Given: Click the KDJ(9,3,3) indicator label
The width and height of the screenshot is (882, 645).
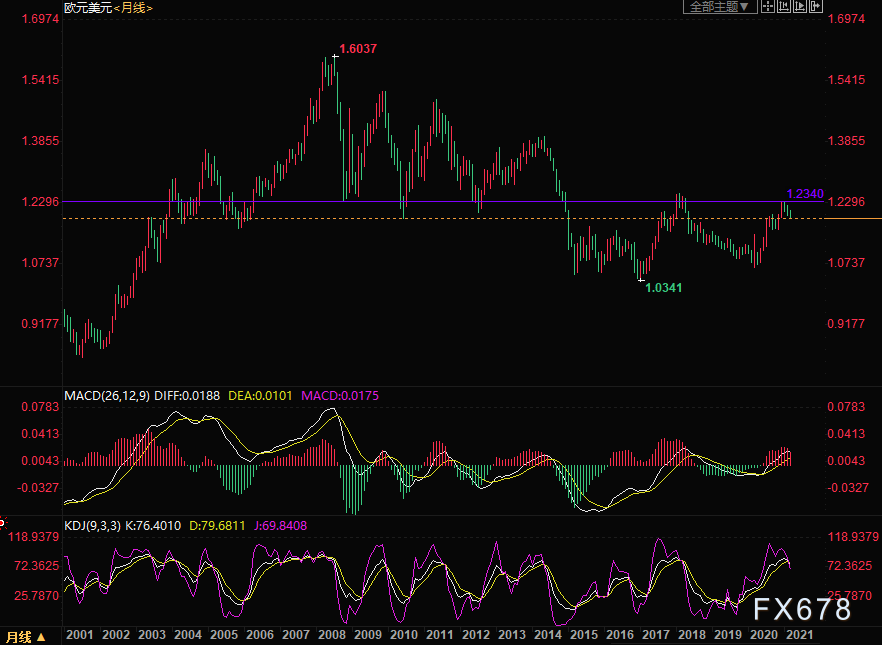Looking at the screenshot, I should pos(92,526).
